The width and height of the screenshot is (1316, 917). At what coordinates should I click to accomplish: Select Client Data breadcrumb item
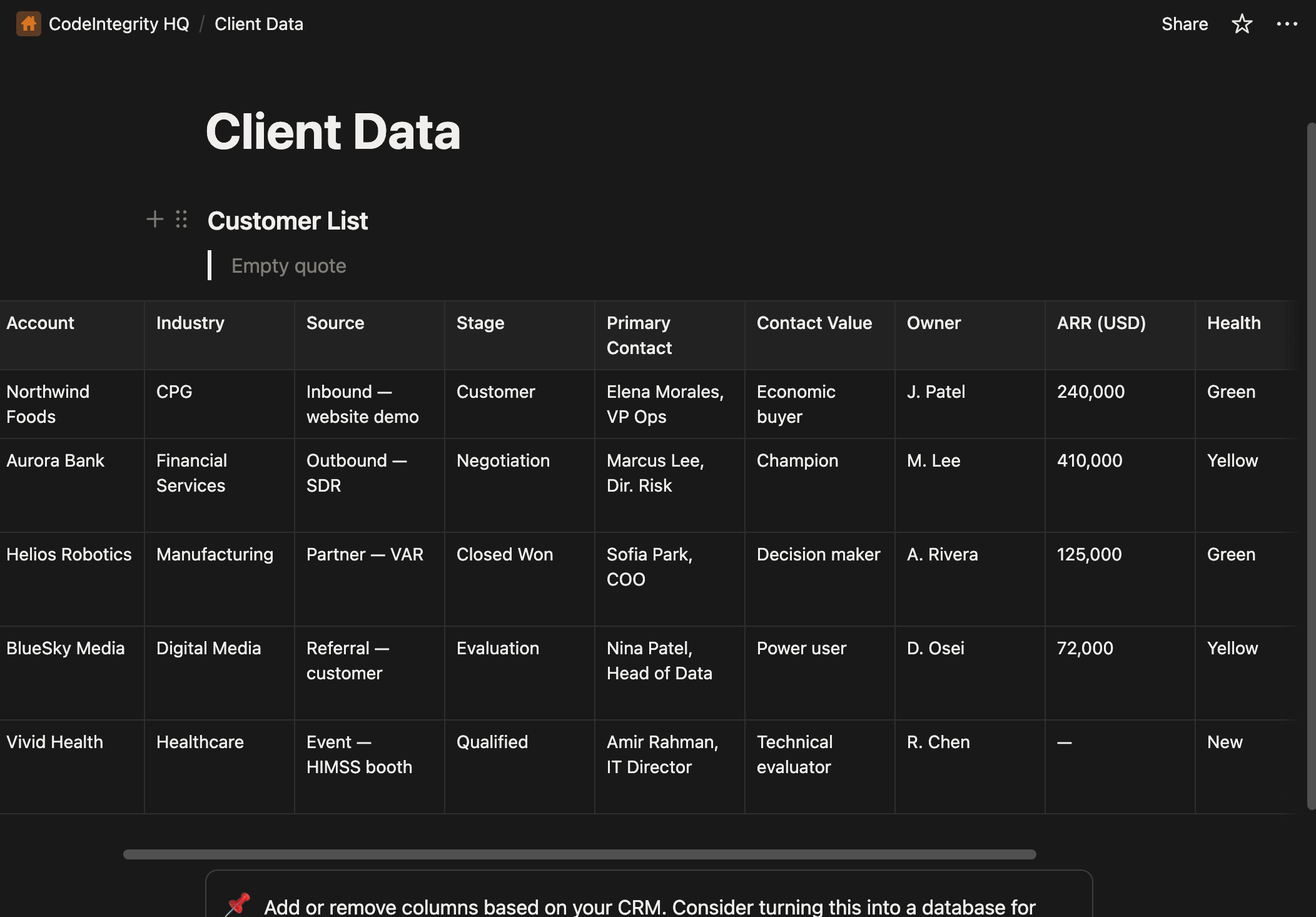[258, 24]
